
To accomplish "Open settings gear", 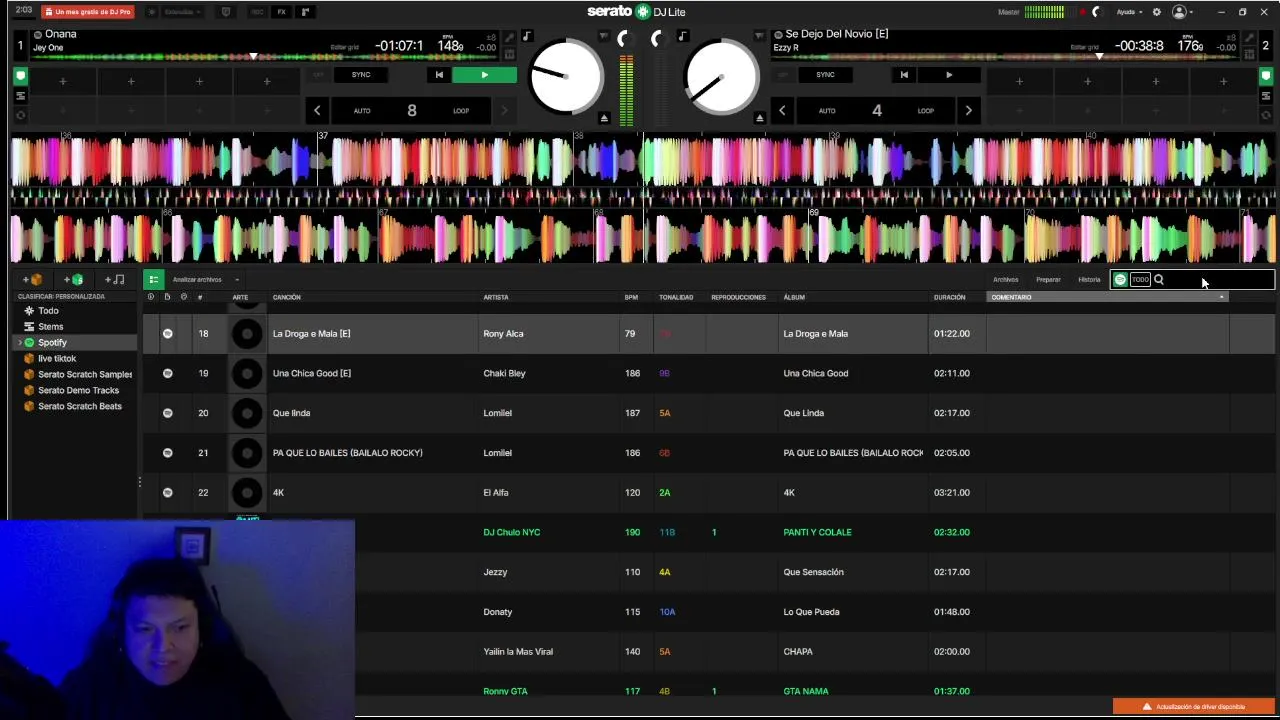I will tap(1157, 12).
